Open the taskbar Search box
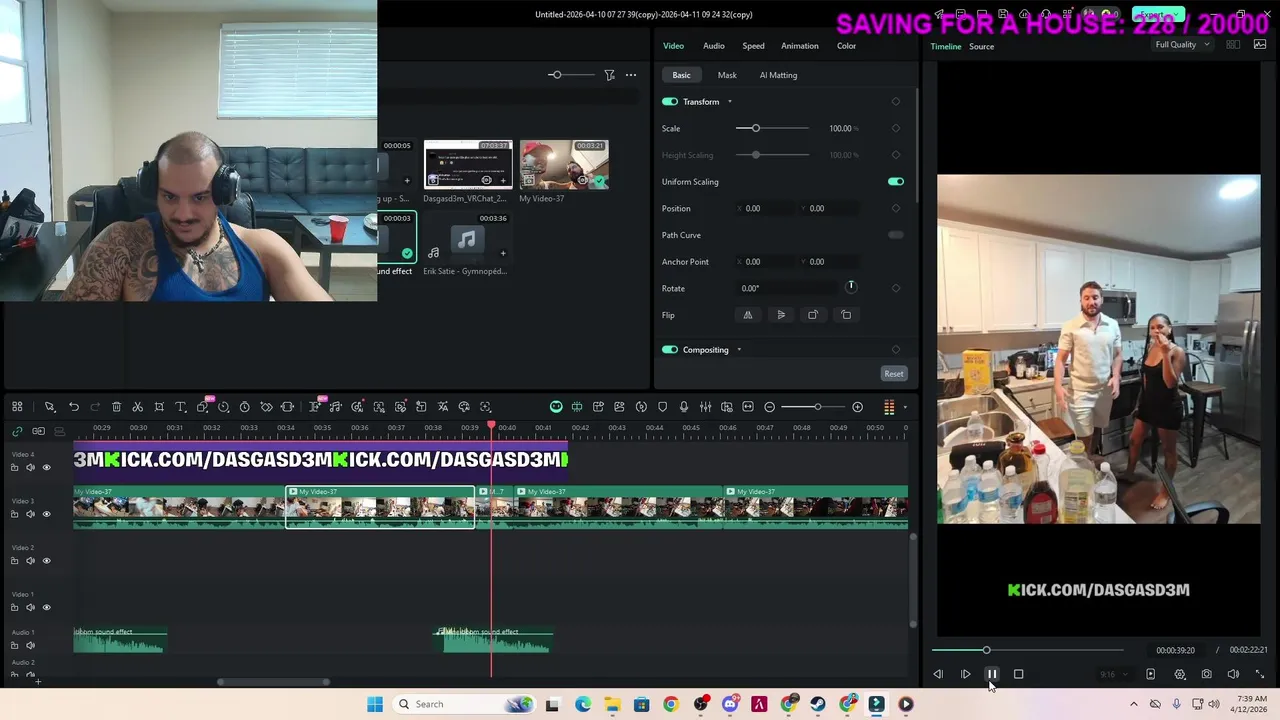 [x=465, y=704]
